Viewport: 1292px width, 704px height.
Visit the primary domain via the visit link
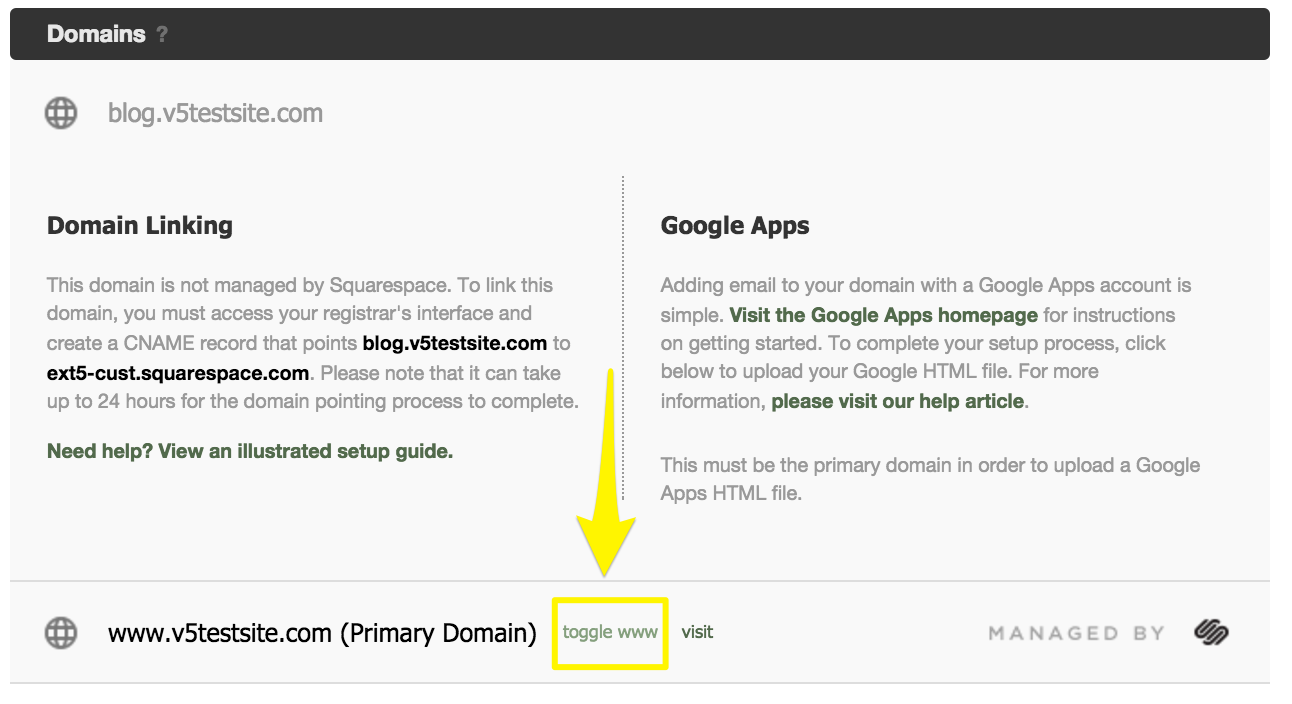click(697, 632)
